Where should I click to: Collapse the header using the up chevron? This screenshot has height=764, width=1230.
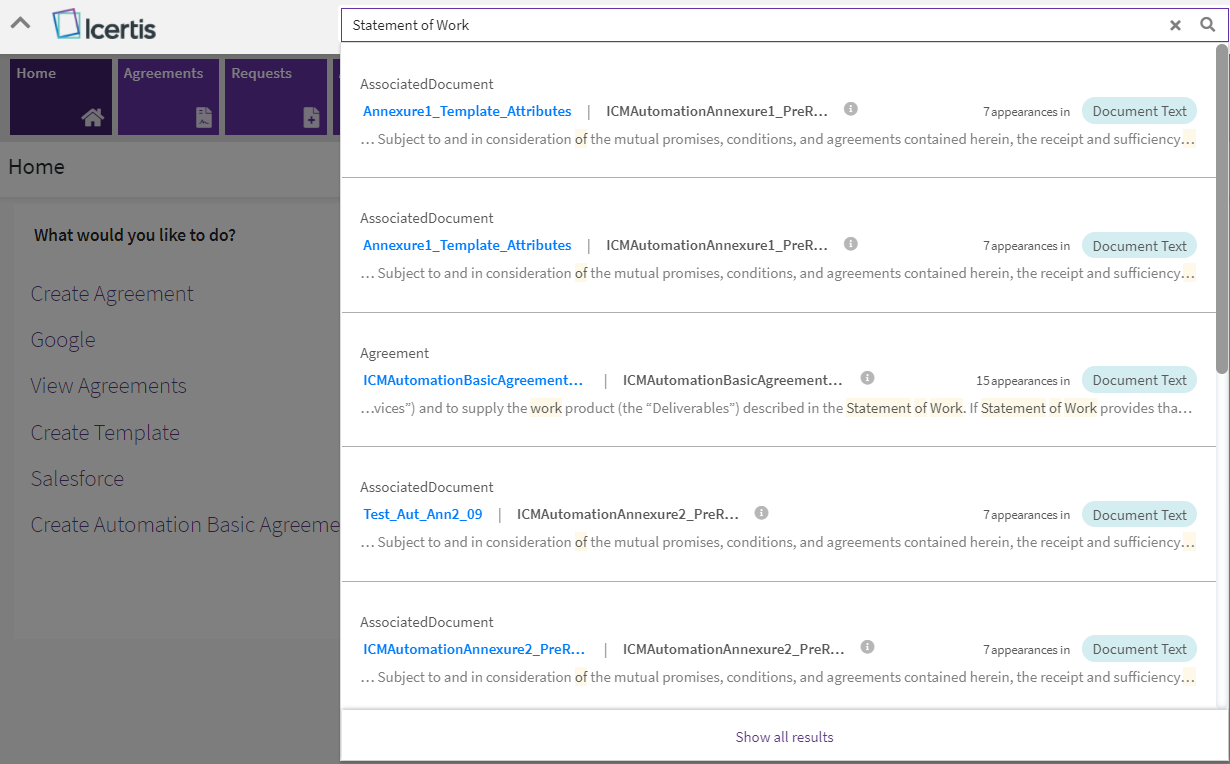[x=20, y=23]
